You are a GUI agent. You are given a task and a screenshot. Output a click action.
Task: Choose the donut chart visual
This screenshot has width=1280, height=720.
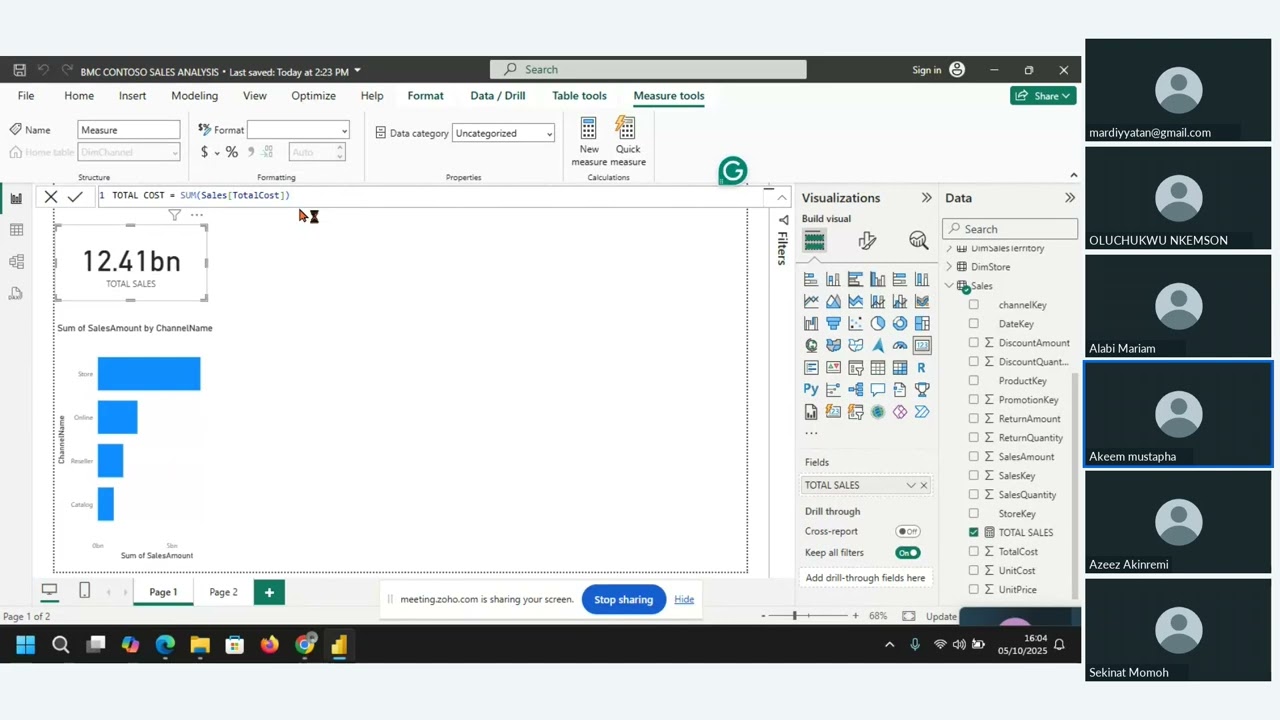[x=899, y=323]
